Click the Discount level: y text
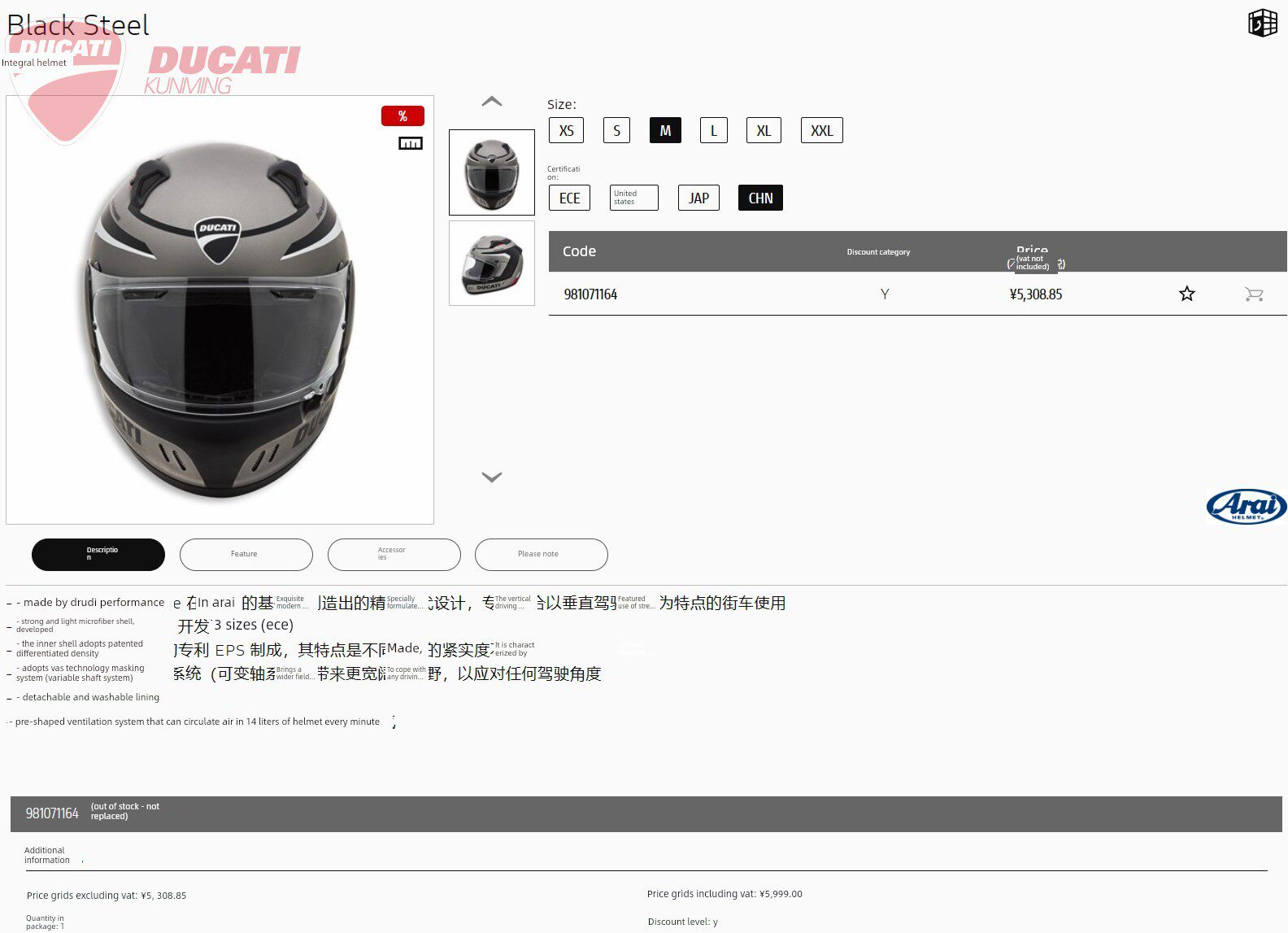 pos(683,922)
